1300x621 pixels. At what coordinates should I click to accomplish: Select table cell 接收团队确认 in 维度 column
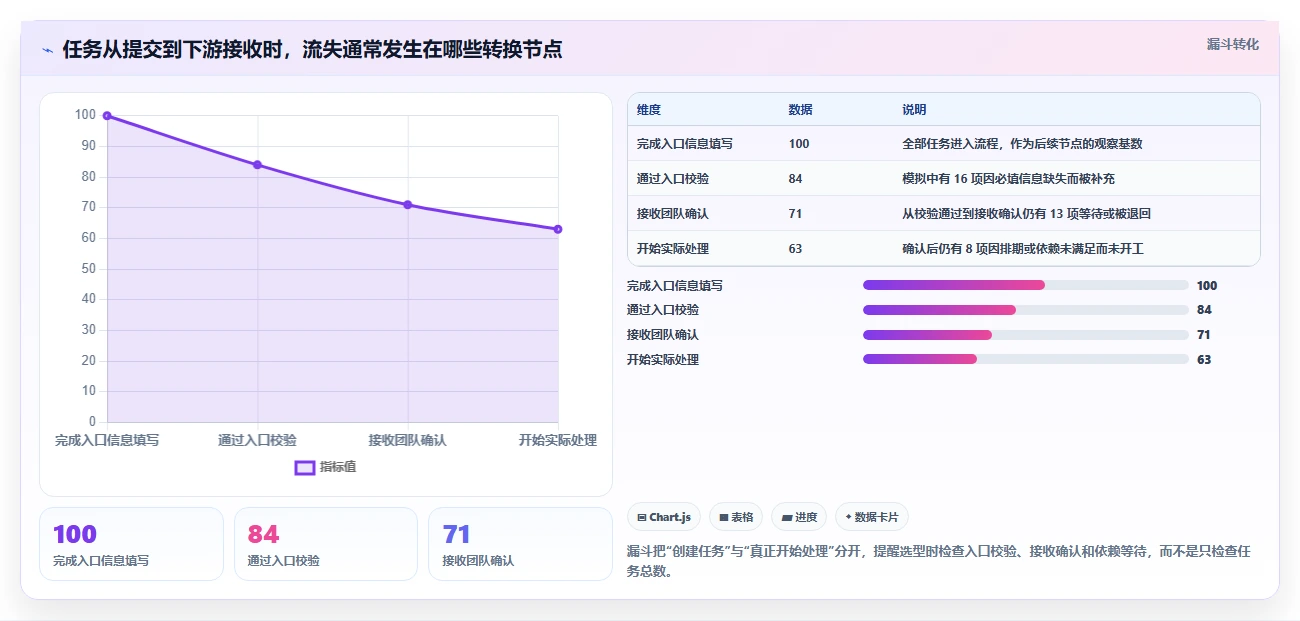(x=673, y=214)
